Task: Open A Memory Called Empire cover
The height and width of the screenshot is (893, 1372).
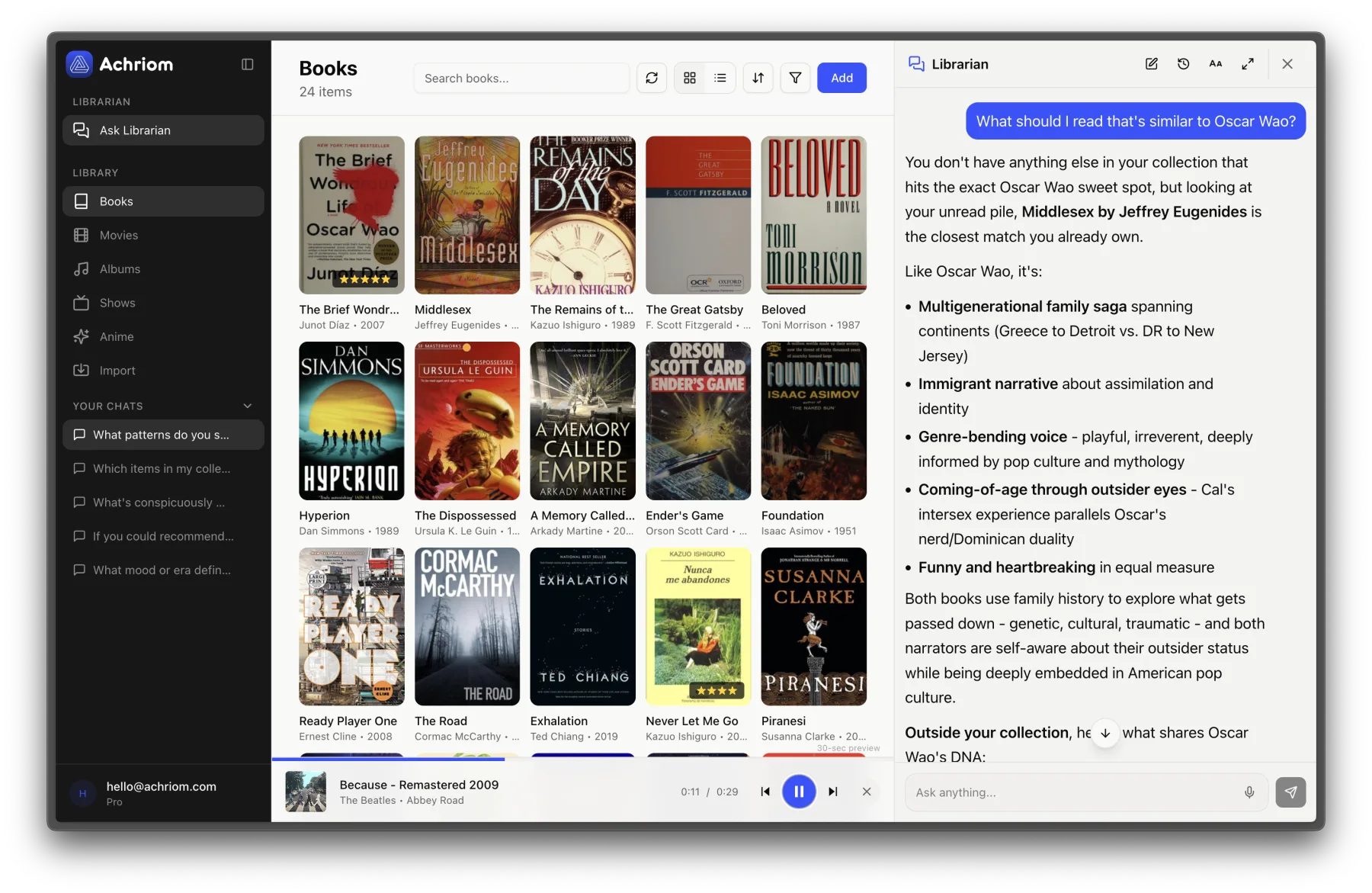Action: click(583, 421)
